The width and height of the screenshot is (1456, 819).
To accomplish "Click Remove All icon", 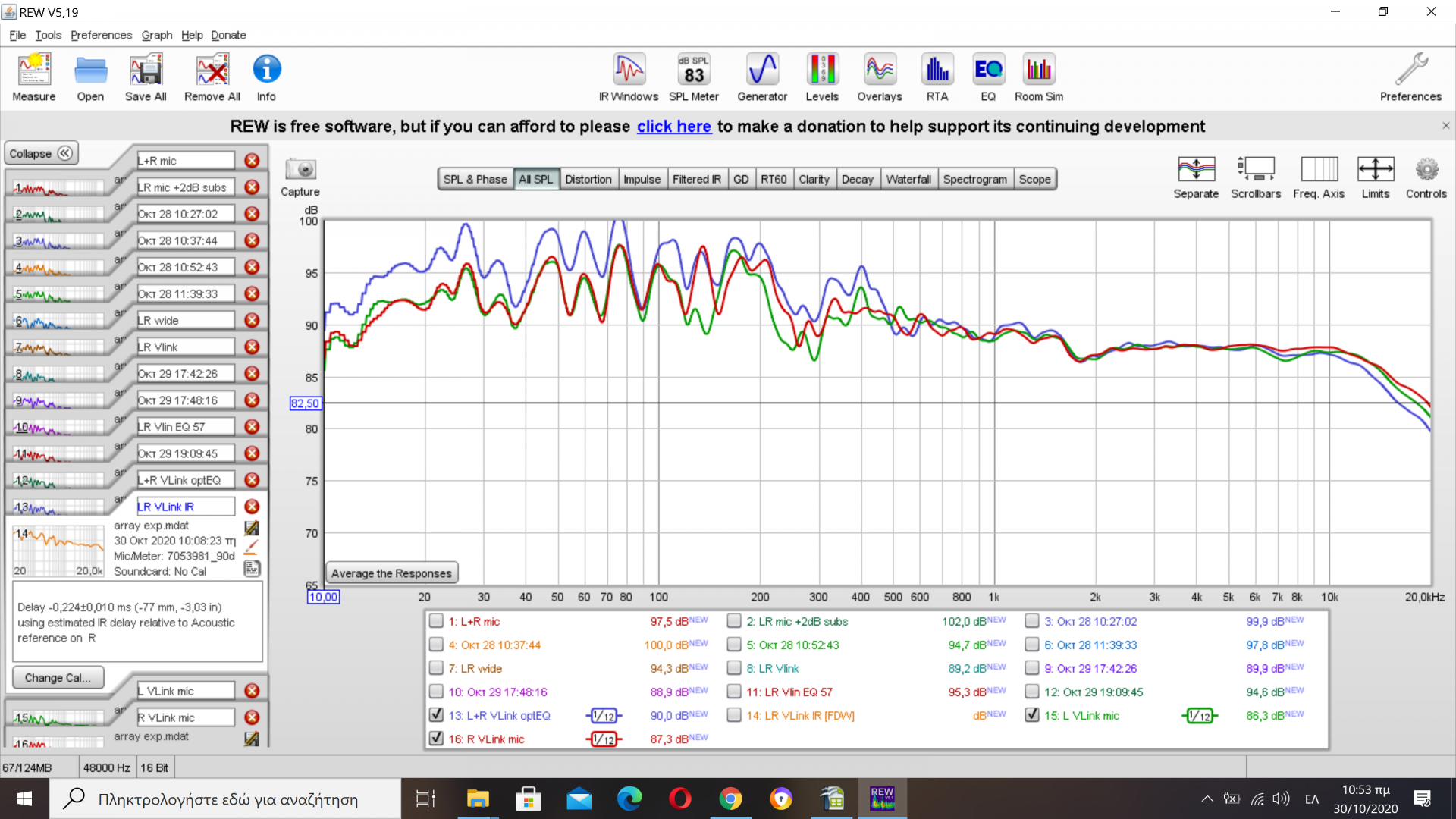I will pos(212,77).
